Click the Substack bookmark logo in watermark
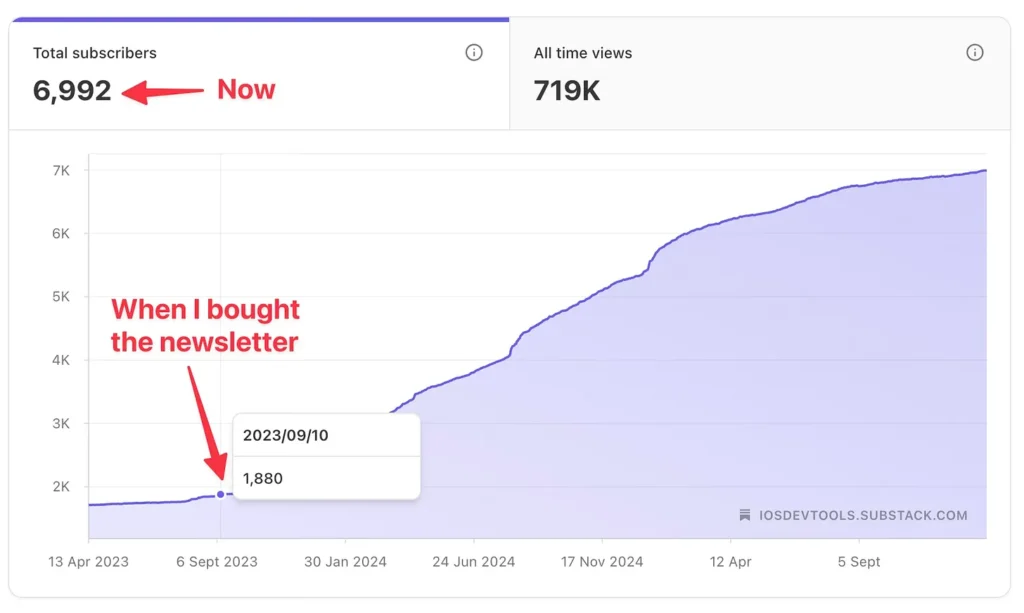Viewport: 1024px width, 613px height. pos(744,515)
